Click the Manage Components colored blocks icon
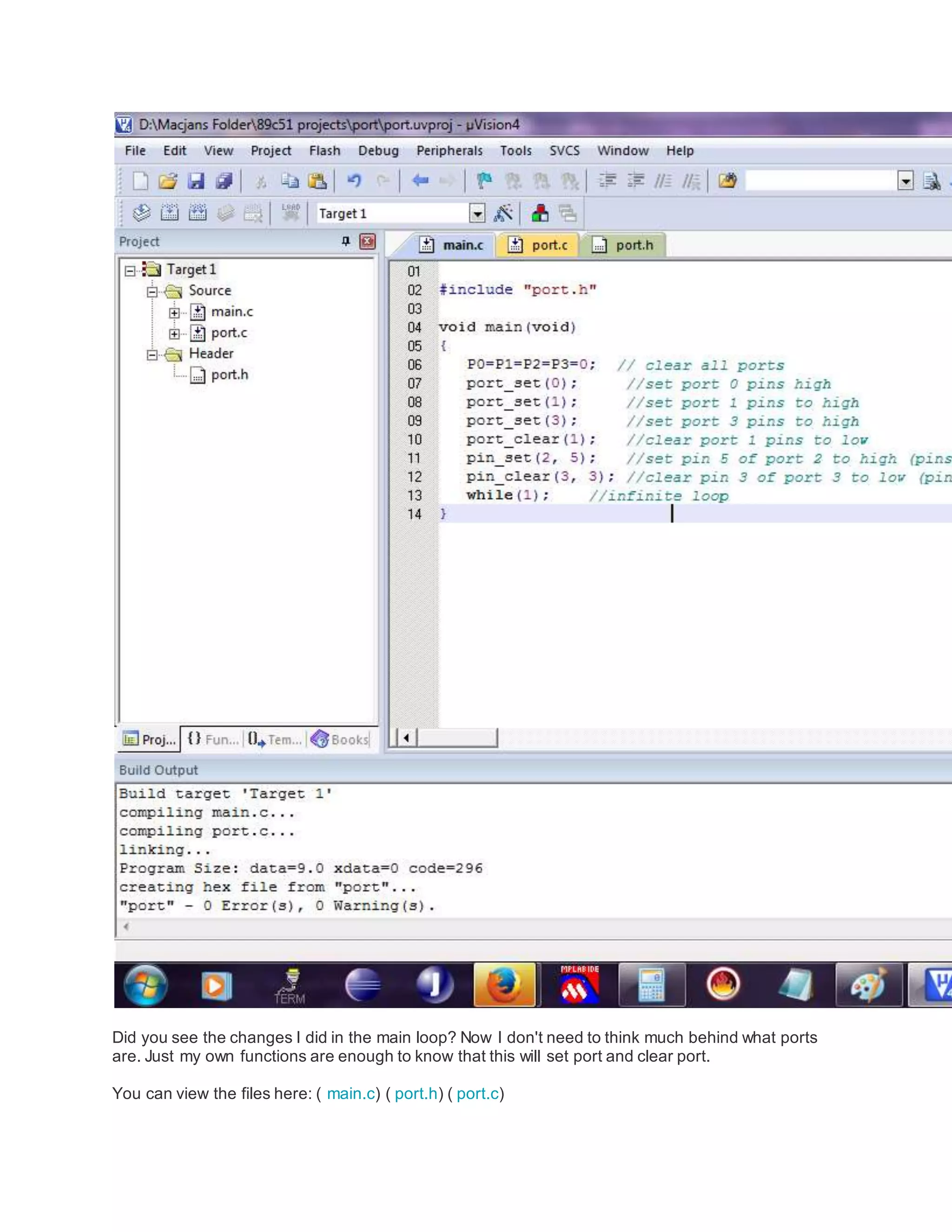Screen dimensions: 952x1232 540,213
